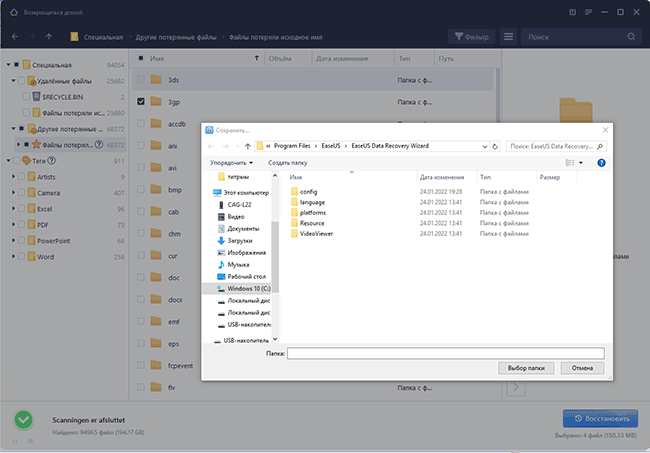650x453 pixels.
Task: Open the Фильтр filter button
Action: (x=472, y=37)
